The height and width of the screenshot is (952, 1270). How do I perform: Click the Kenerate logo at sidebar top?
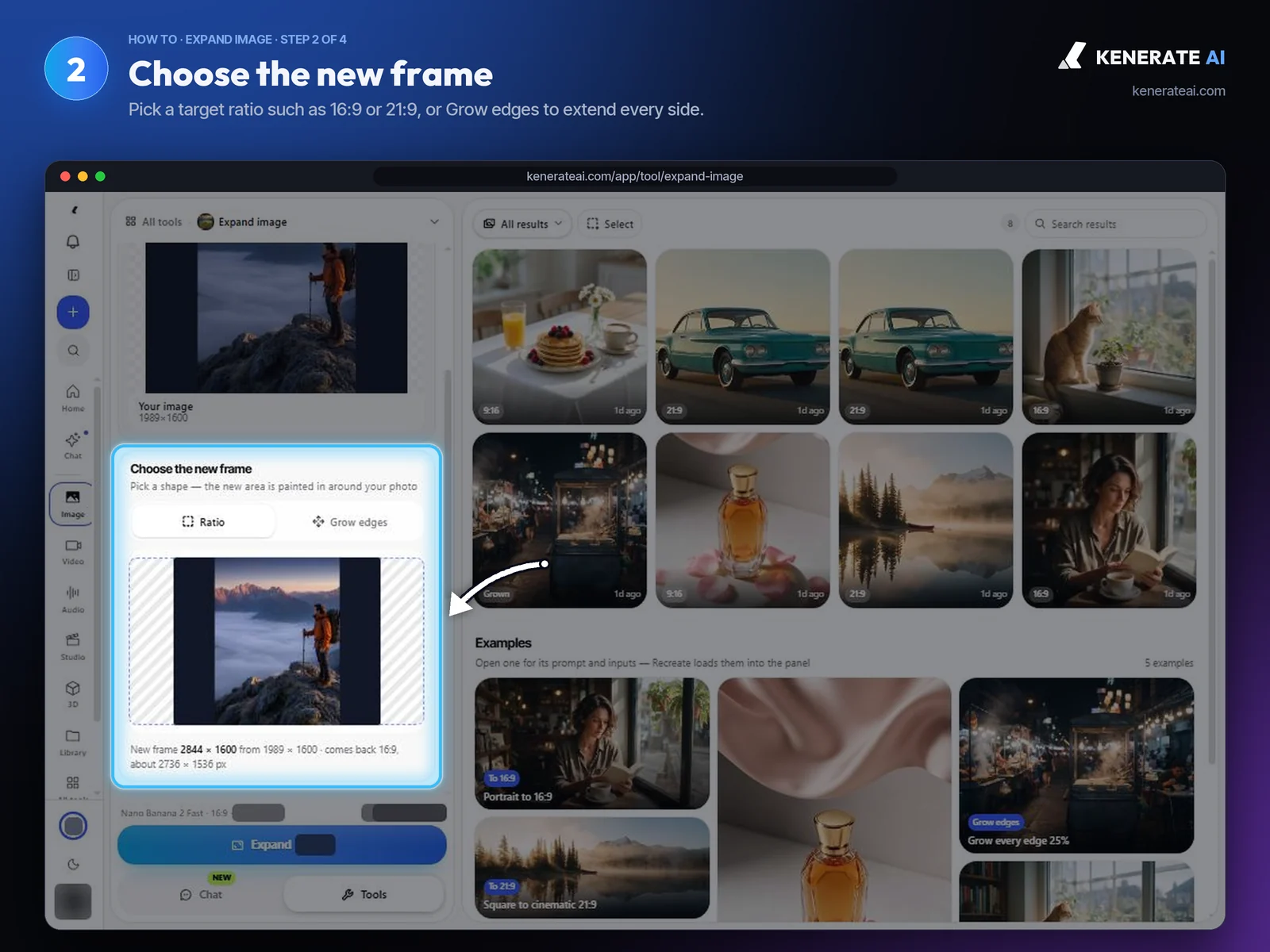tap(74, 210)
